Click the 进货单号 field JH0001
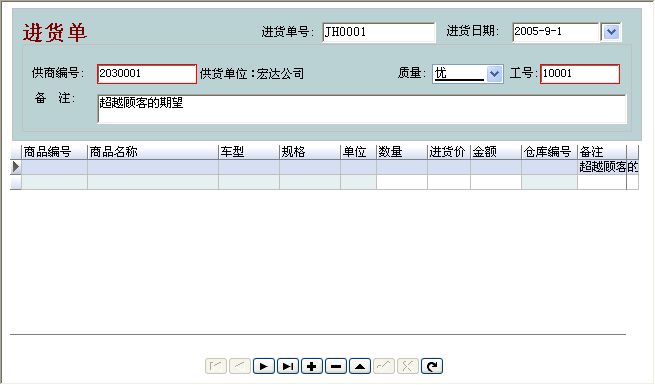Viewport: 655px width, 385px height. tap(379, 32)
